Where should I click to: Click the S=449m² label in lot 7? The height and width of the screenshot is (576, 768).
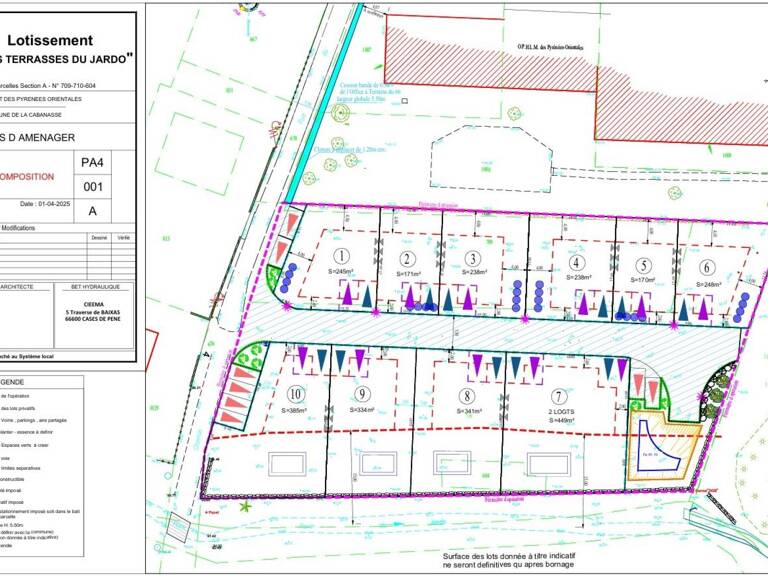(561, 420)
